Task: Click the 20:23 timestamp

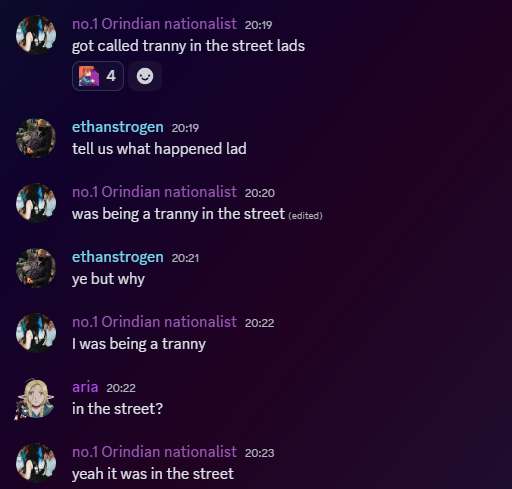Action: pyautogui.click(x=259, y=453)
